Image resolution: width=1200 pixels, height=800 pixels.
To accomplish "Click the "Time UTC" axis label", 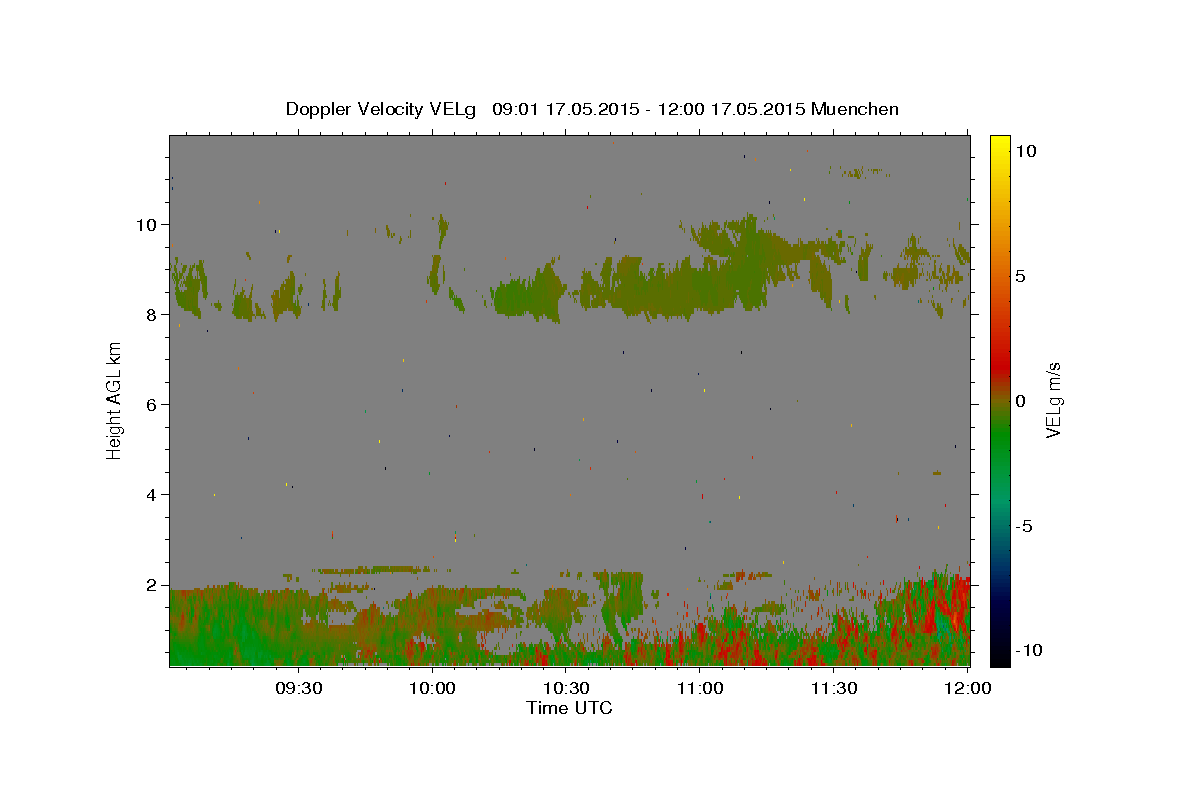I will (x=569, y=708).
